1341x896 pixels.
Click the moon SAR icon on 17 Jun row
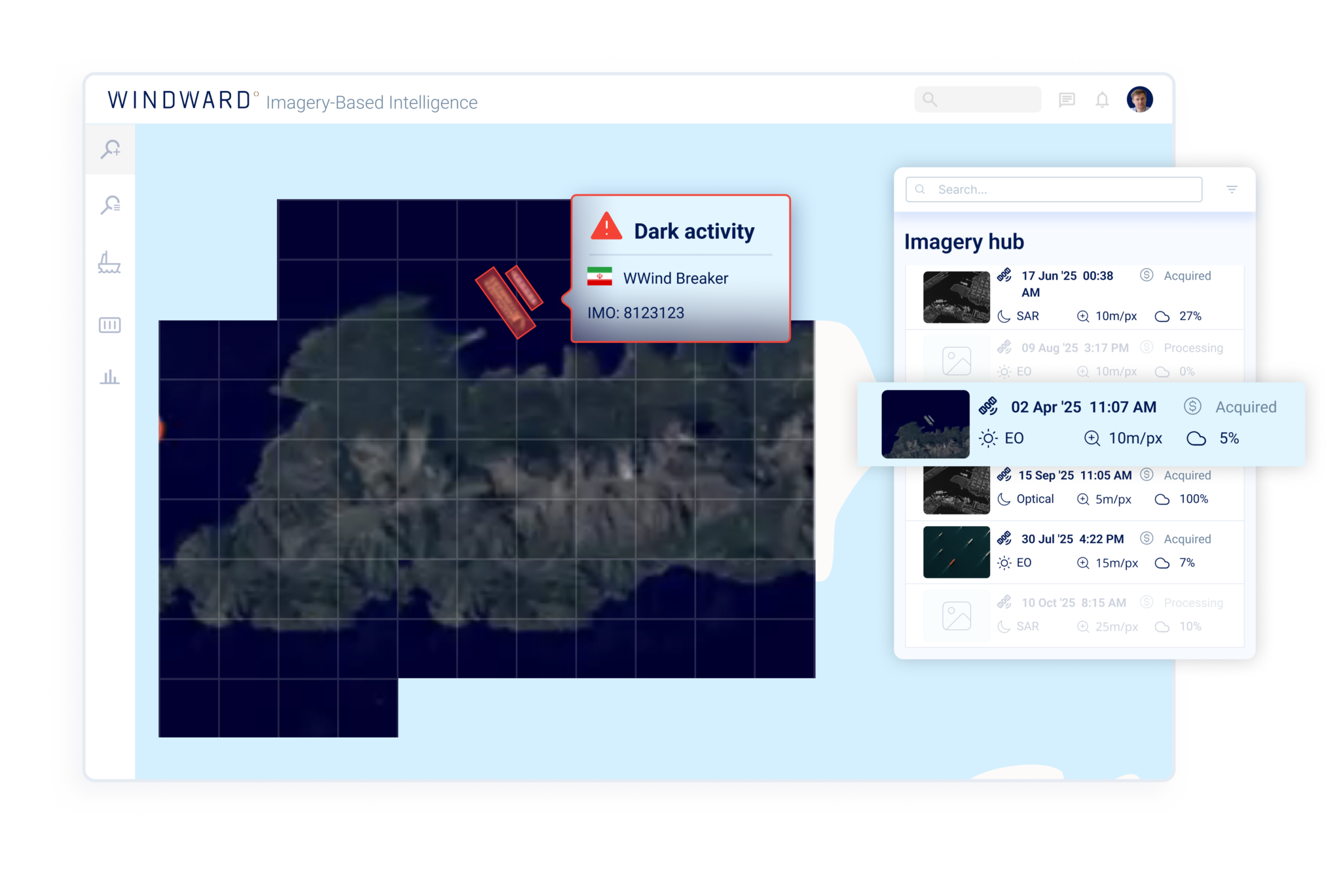[1004, 316]
